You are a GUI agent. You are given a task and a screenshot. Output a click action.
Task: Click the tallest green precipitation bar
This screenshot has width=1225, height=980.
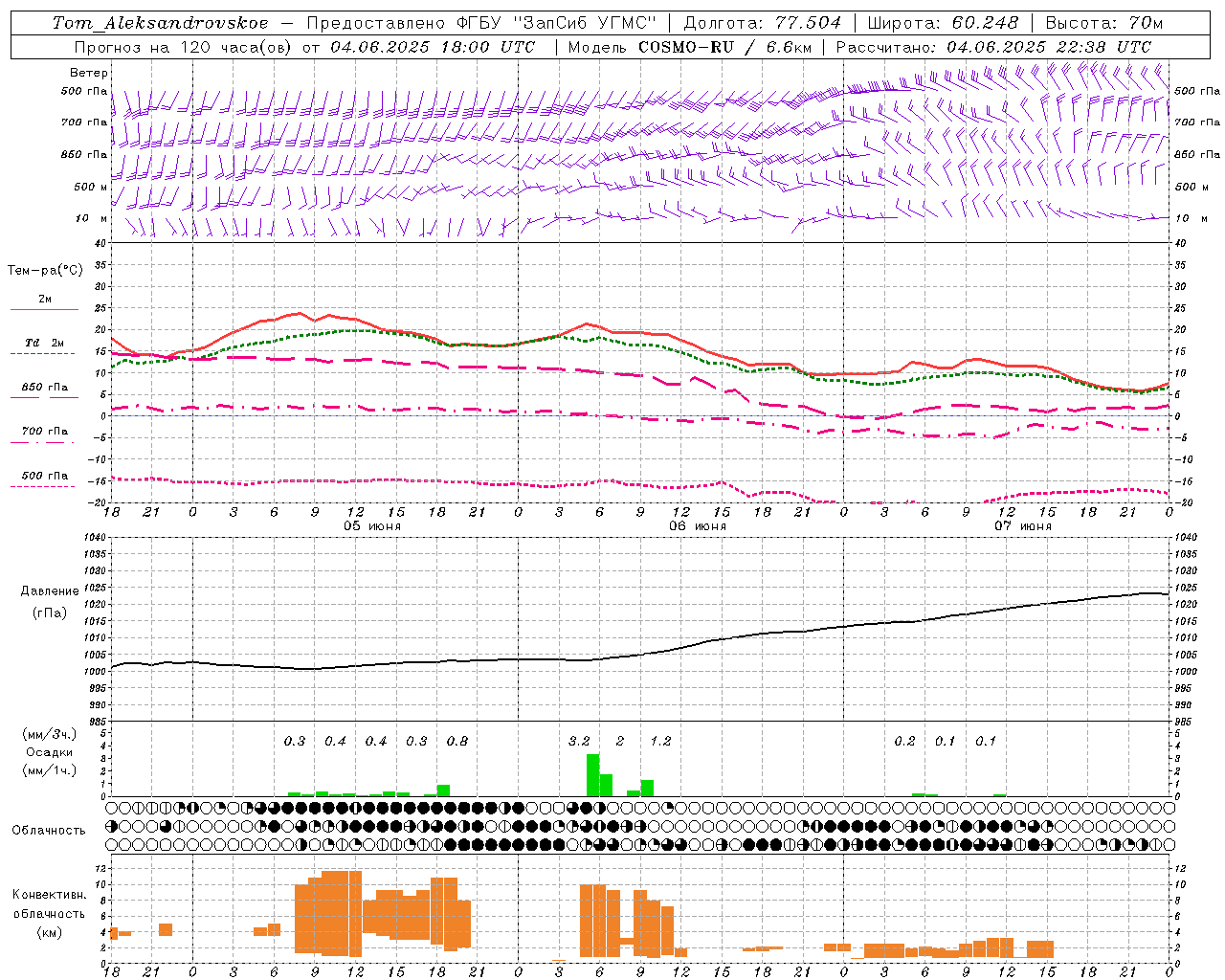(592, 775)
